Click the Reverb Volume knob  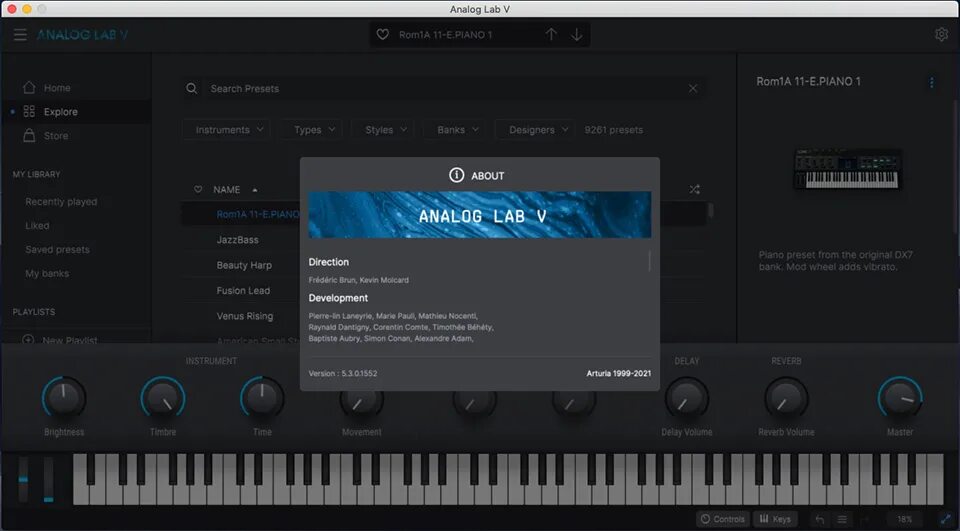pyautogui.click(x=786, y=397)
